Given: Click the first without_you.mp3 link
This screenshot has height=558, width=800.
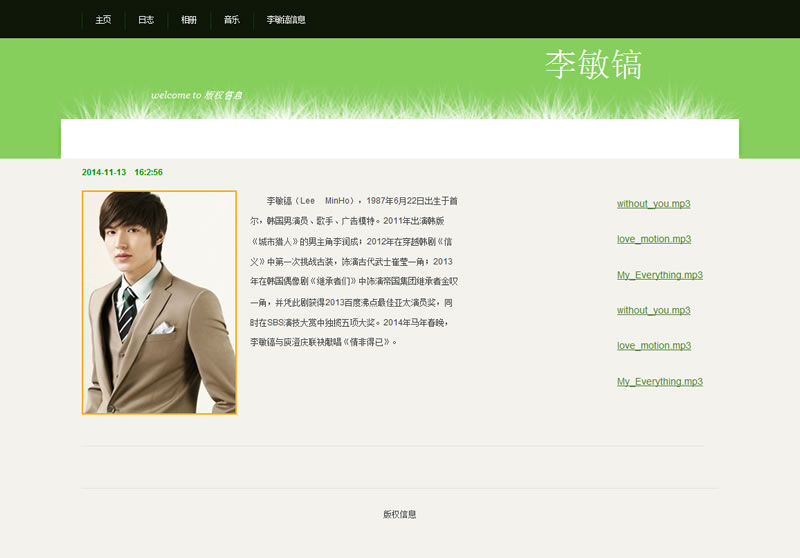Looking at the screenshot, I should coord(653,204).
